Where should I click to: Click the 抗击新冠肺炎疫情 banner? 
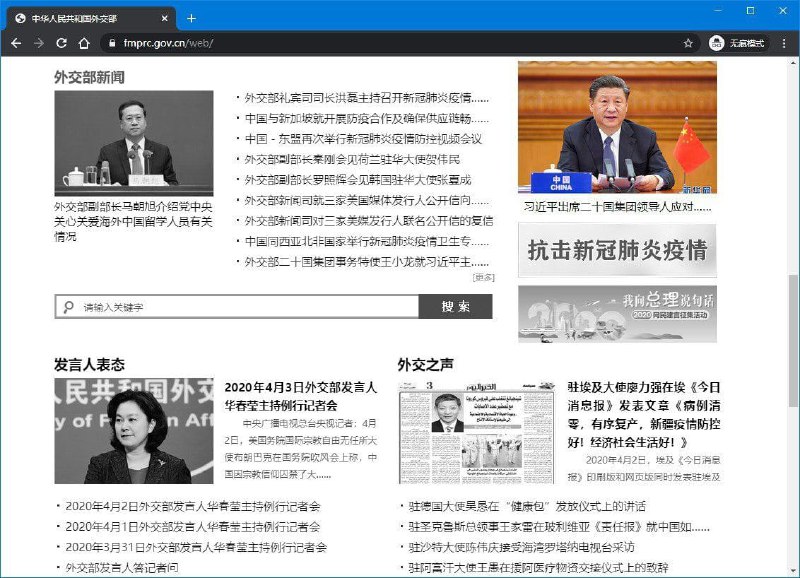coord(620,251)
